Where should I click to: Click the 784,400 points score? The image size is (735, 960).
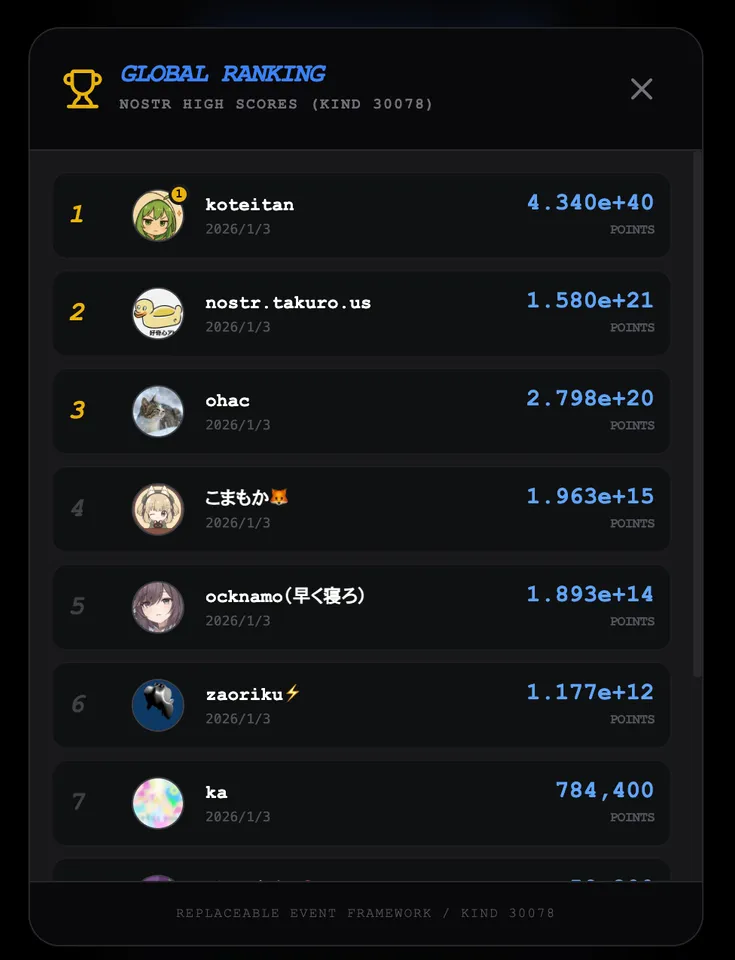coord(604,790)
